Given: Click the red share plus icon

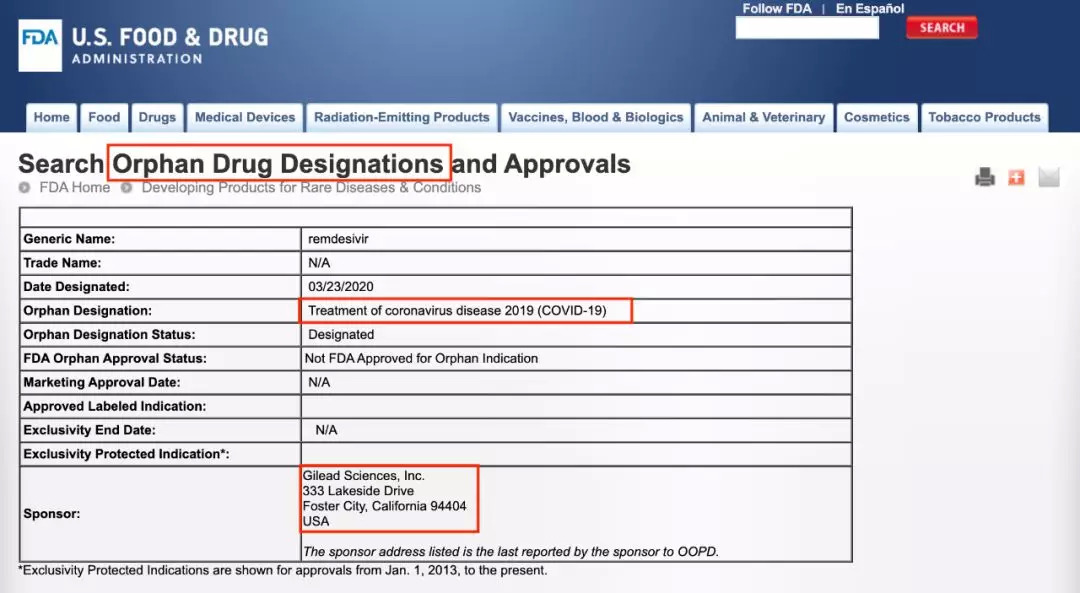Looking at the screenshot, I should coord(1016,178).
